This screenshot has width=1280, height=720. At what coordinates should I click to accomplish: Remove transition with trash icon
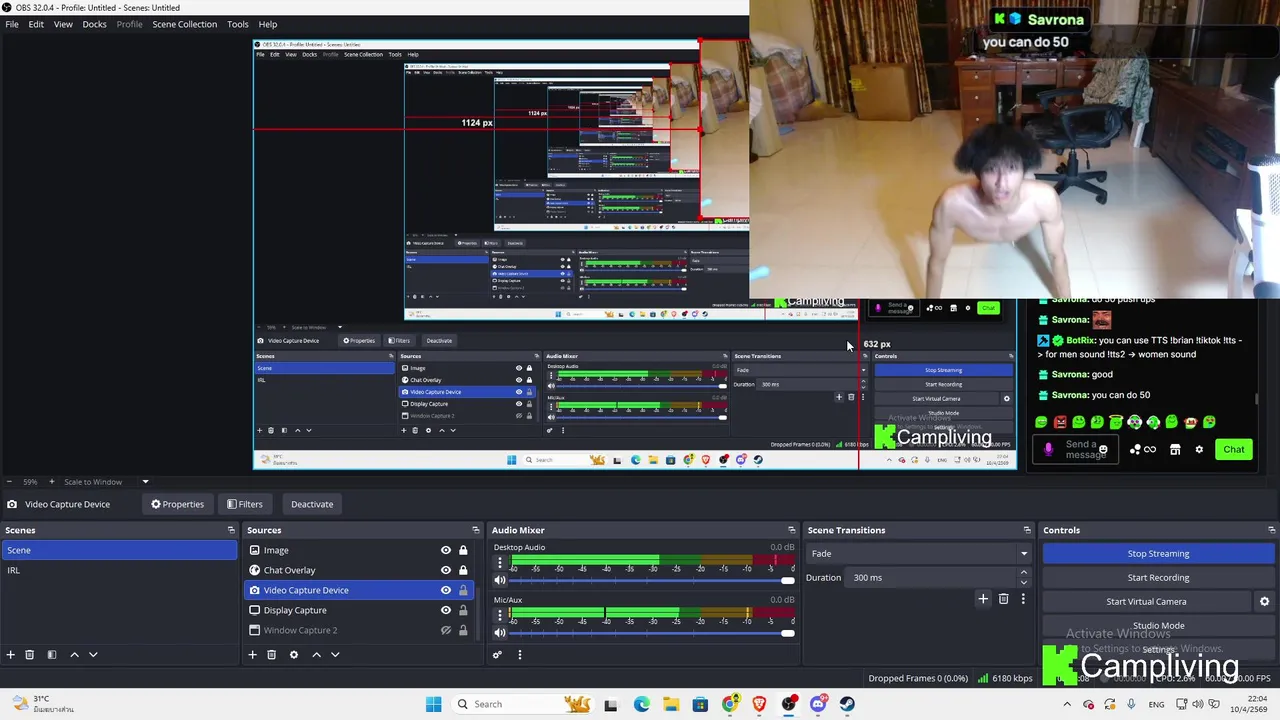tap(1003, 599)
